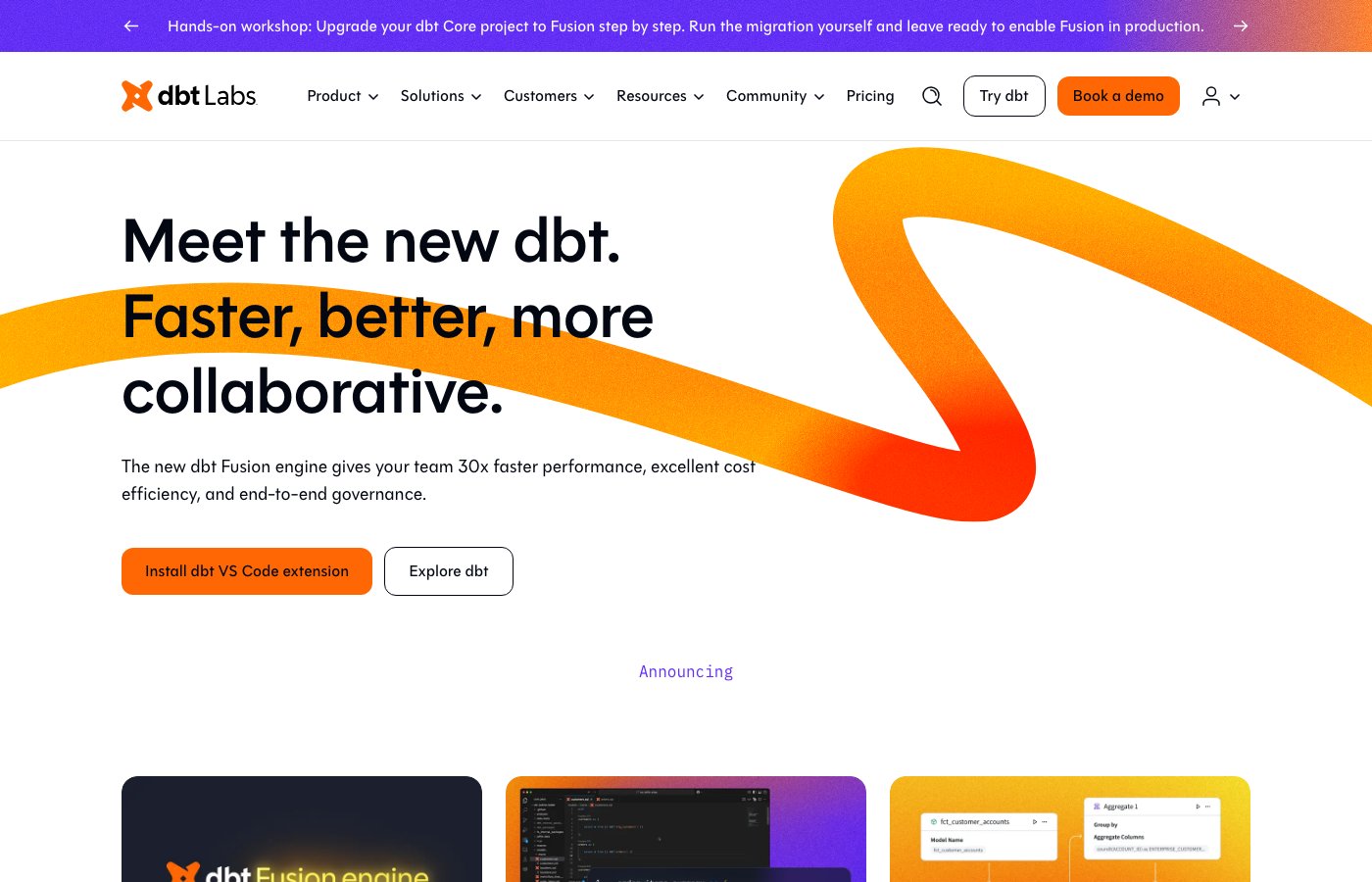Expand the Customers dropdown
The width and height of the screenshot is (1372, 882).
click(x=548, y=96)
